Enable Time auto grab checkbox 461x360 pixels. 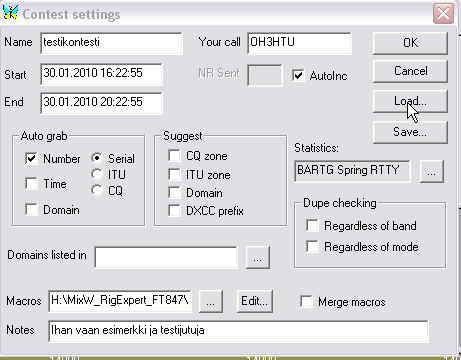point(31,183)
